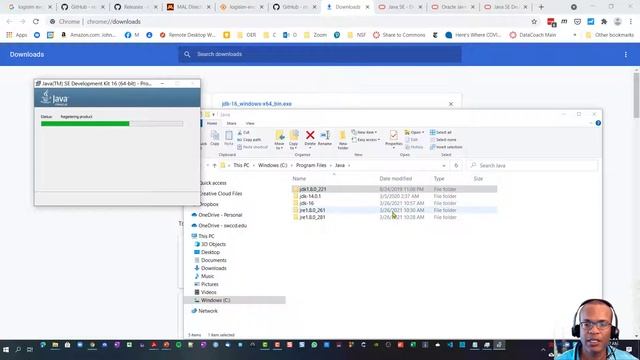The width and height of the screenshot is (640, 360).
Task: Open the DataCoach Main bookmark
Action: [x=533, y=35]
